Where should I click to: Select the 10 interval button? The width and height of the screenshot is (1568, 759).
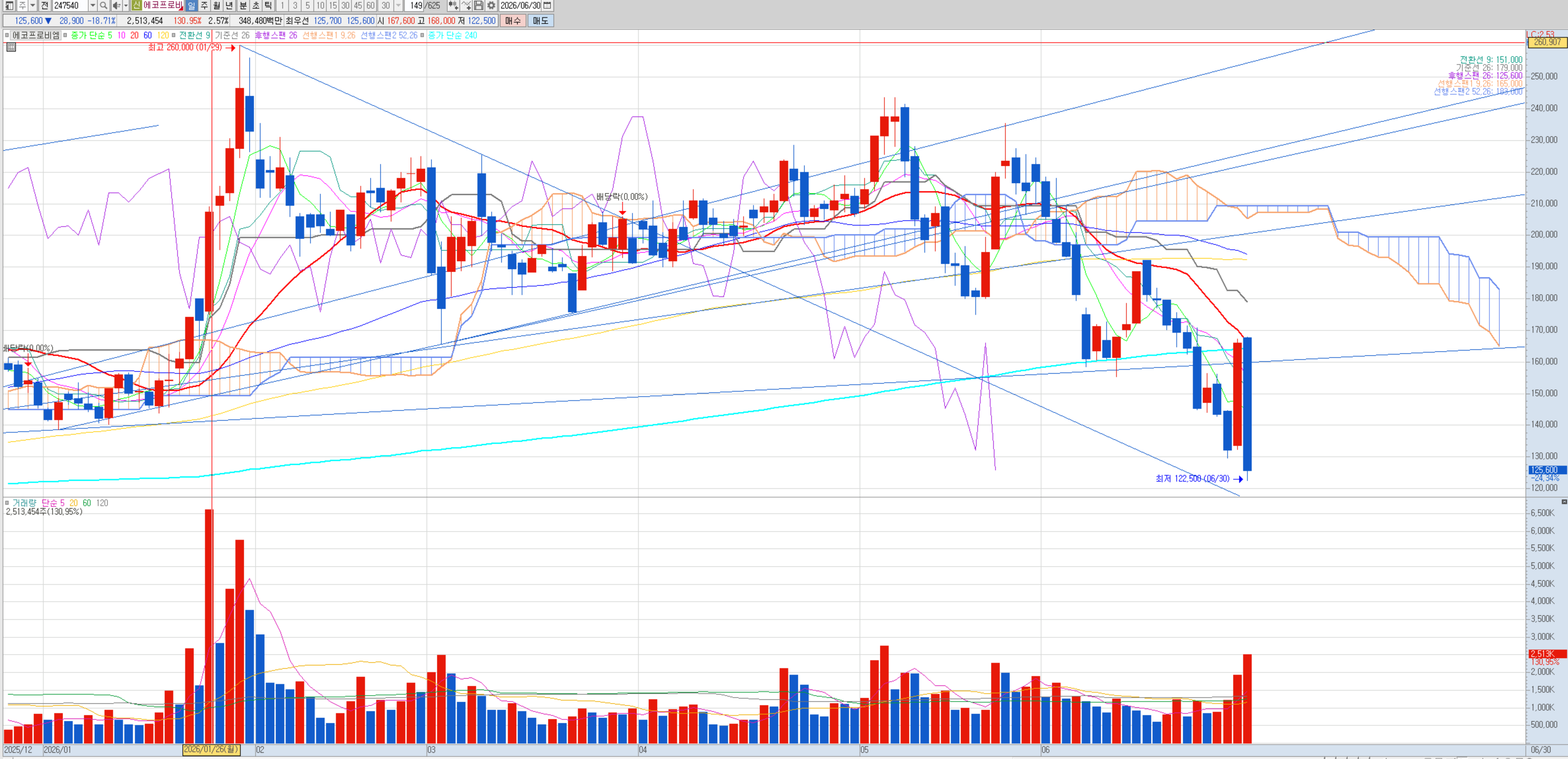320,5
